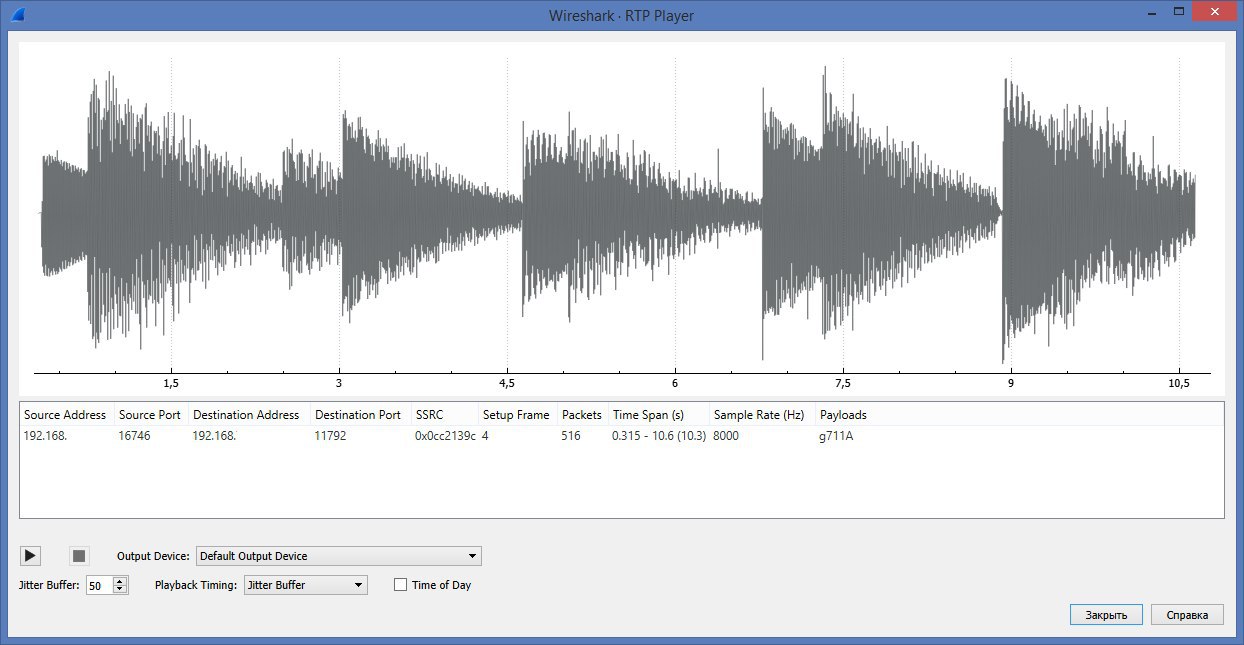Click the 1,5 label on the time axis
This screenshot has height=645, width=1244.
tap(171, 383)
